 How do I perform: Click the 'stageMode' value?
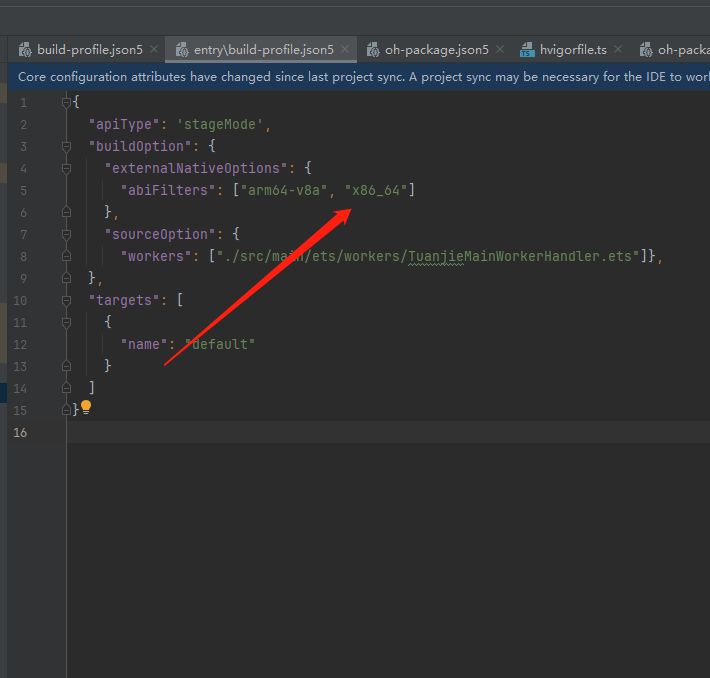point(220,125)
